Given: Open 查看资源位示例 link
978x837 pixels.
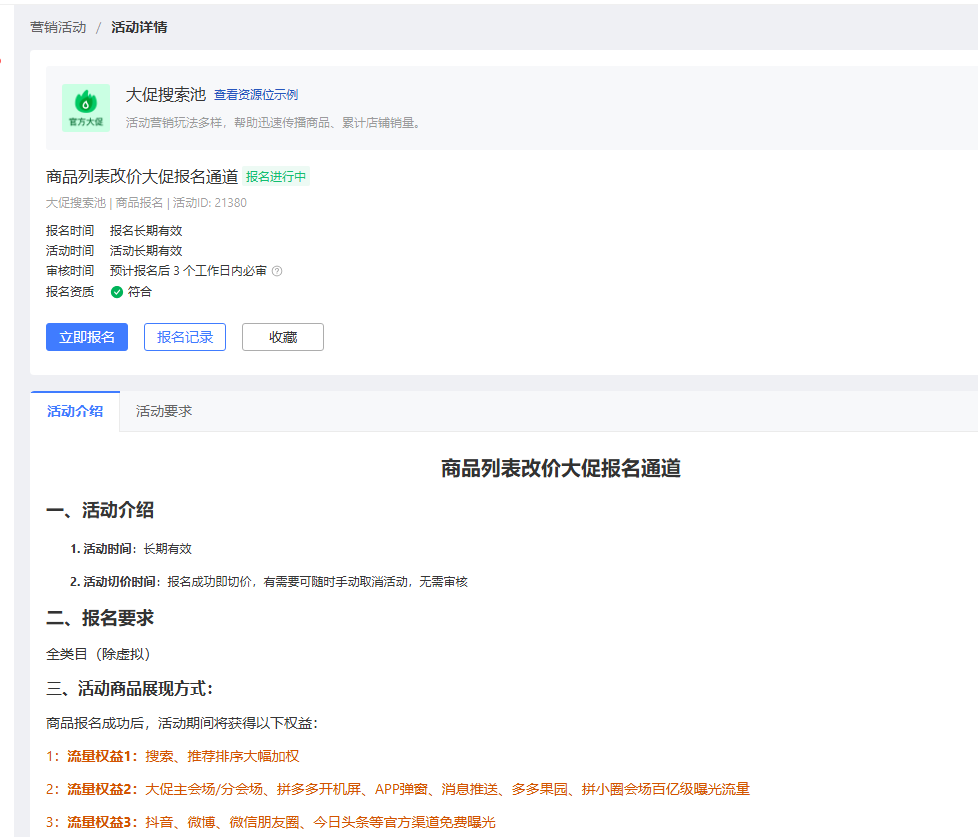Looking at the screenshot, I should 256,95.
